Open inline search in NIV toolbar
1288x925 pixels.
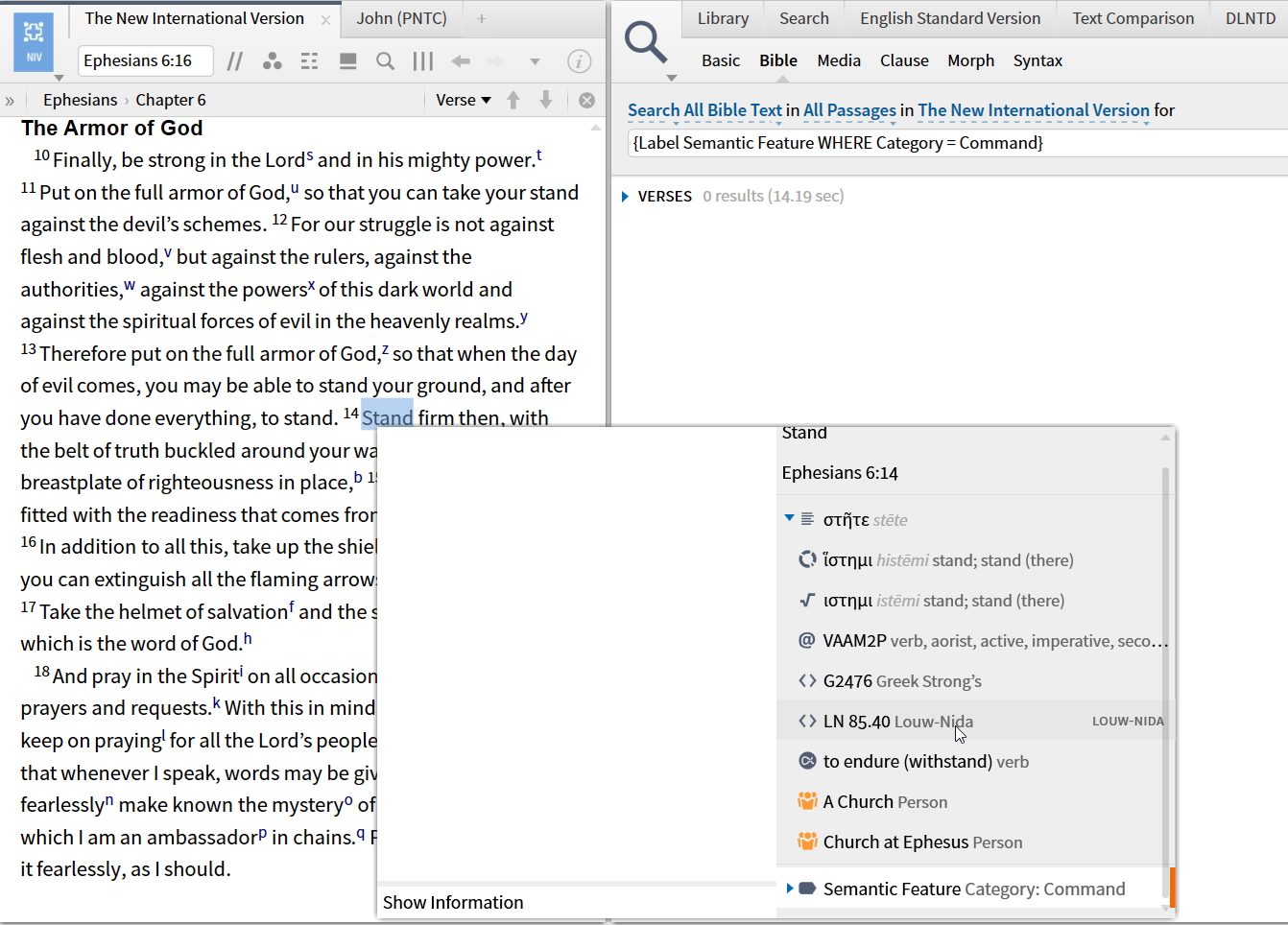coord(385,61)
